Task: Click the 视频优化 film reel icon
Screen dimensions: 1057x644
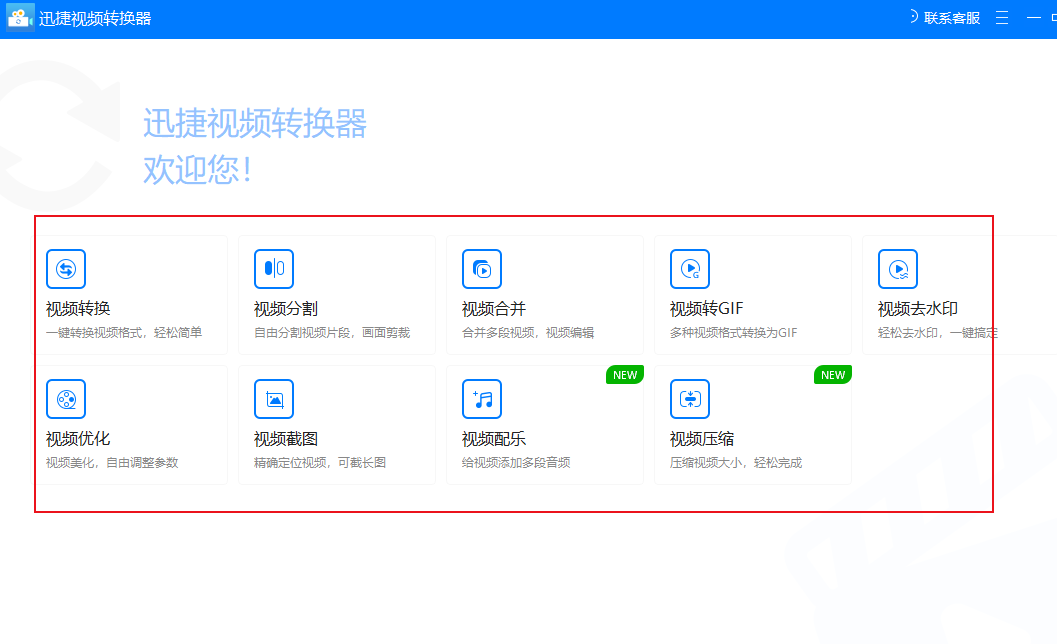Action: [66, 399]
